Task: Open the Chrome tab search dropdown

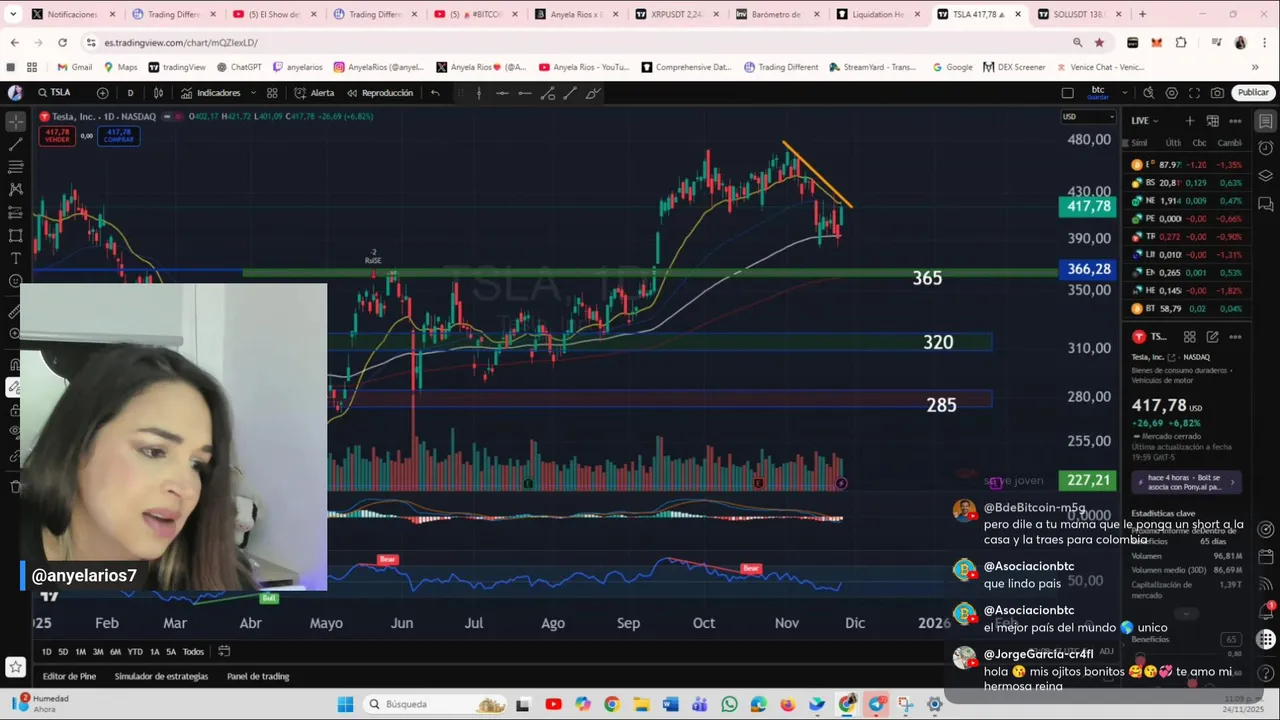Action: tap(13, 14)
